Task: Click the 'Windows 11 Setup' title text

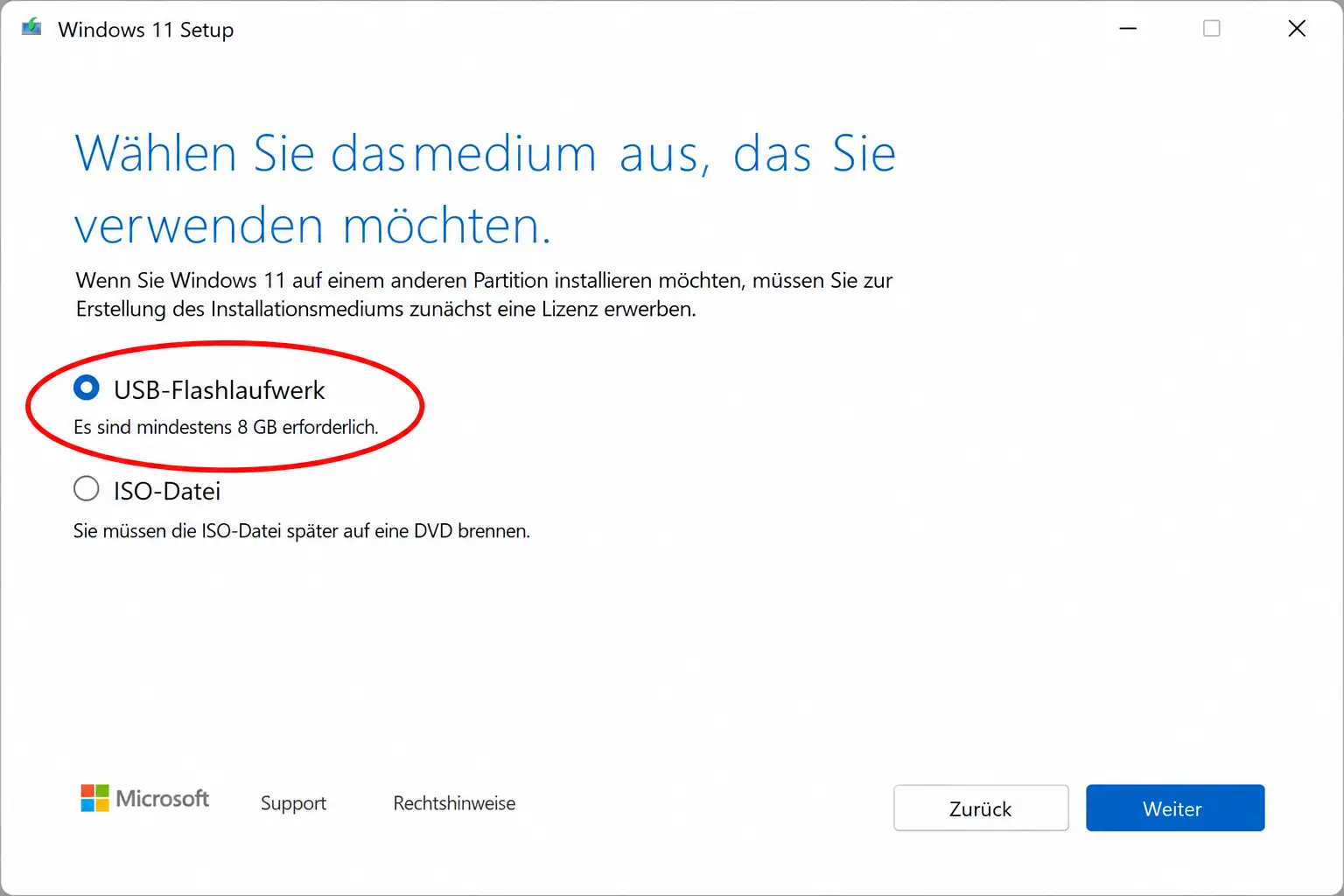Action: click(x=146, y=30)
